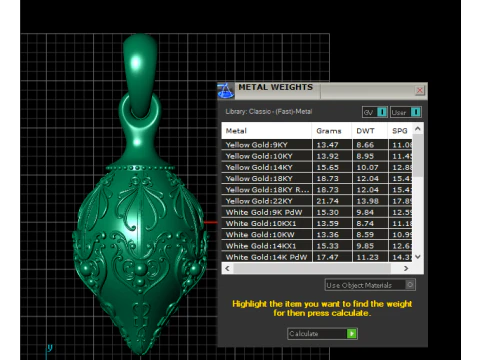Click the 17.47 grams cell
The height and width of the screenshot is (360, 480).
pos(332,257)
